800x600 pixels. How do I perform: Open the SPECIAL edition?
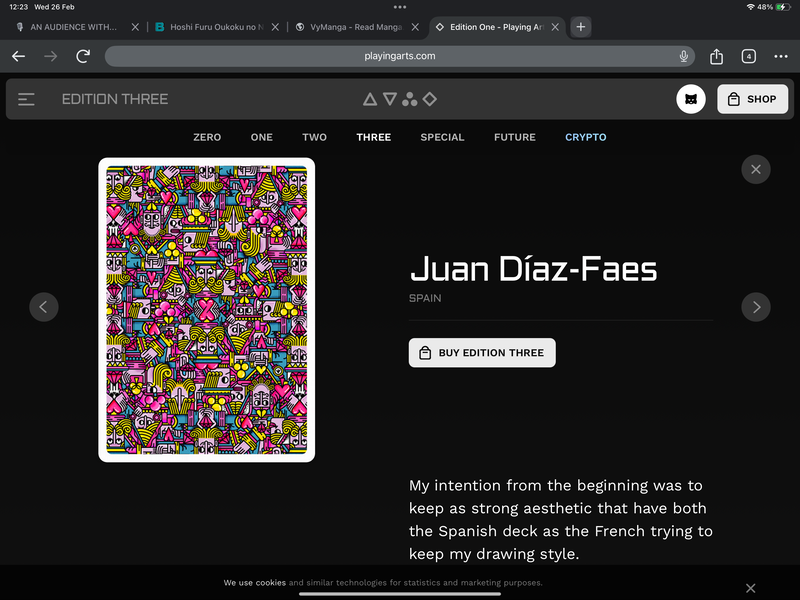click(442, 137)
